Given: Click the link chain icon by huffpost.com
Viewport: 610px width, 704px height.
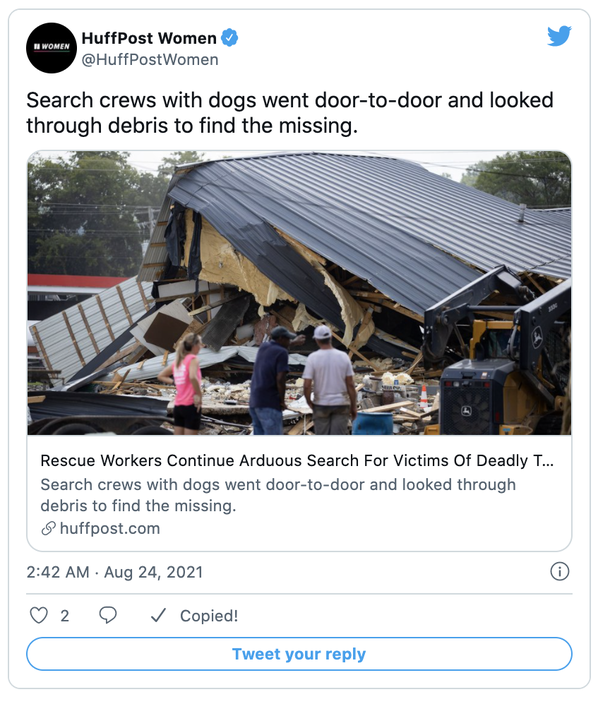Looking at the screenshot, I should (48, 528).
